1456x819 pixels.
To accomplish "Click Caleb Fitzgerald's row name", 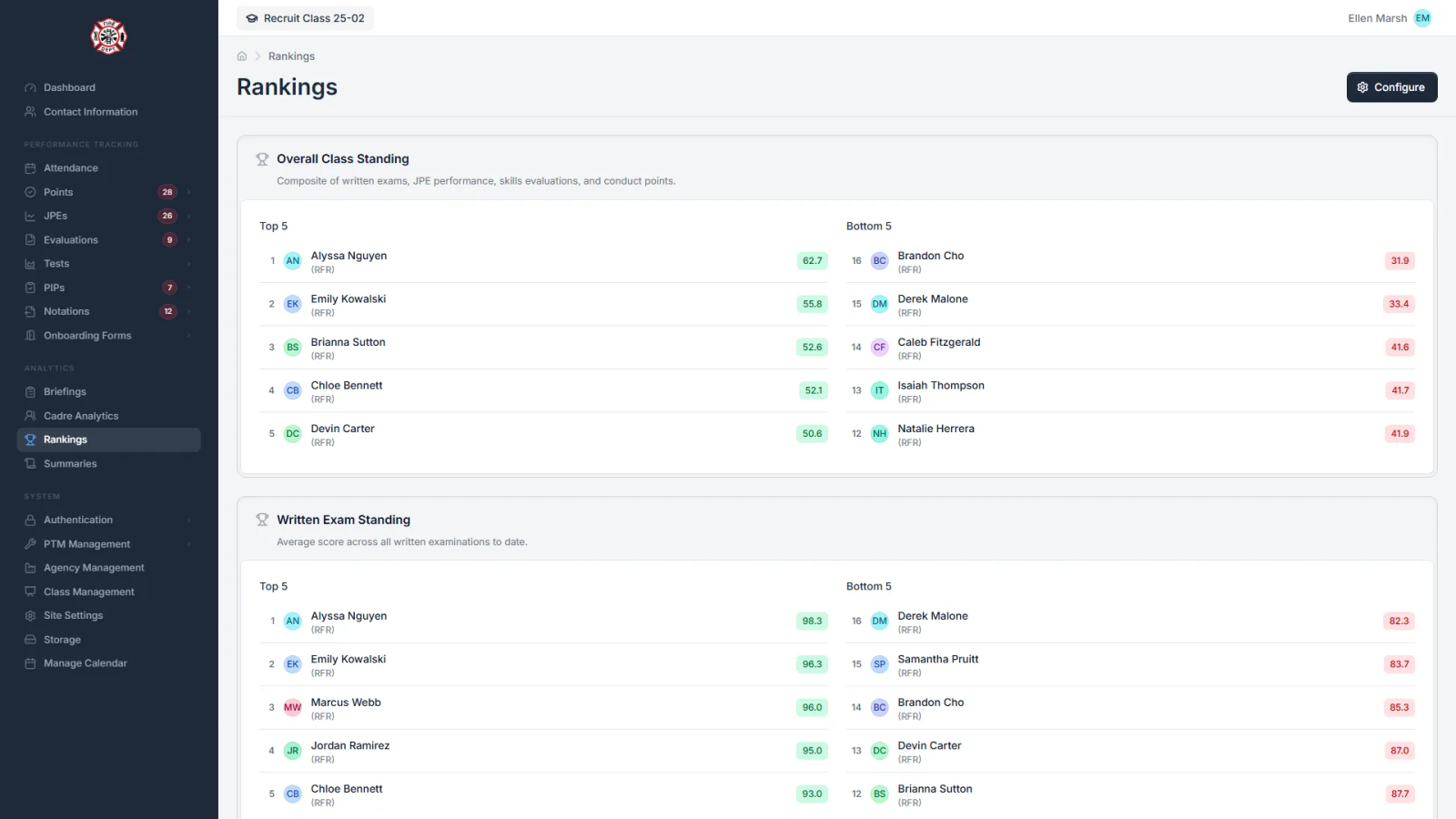I will point(939,342).
